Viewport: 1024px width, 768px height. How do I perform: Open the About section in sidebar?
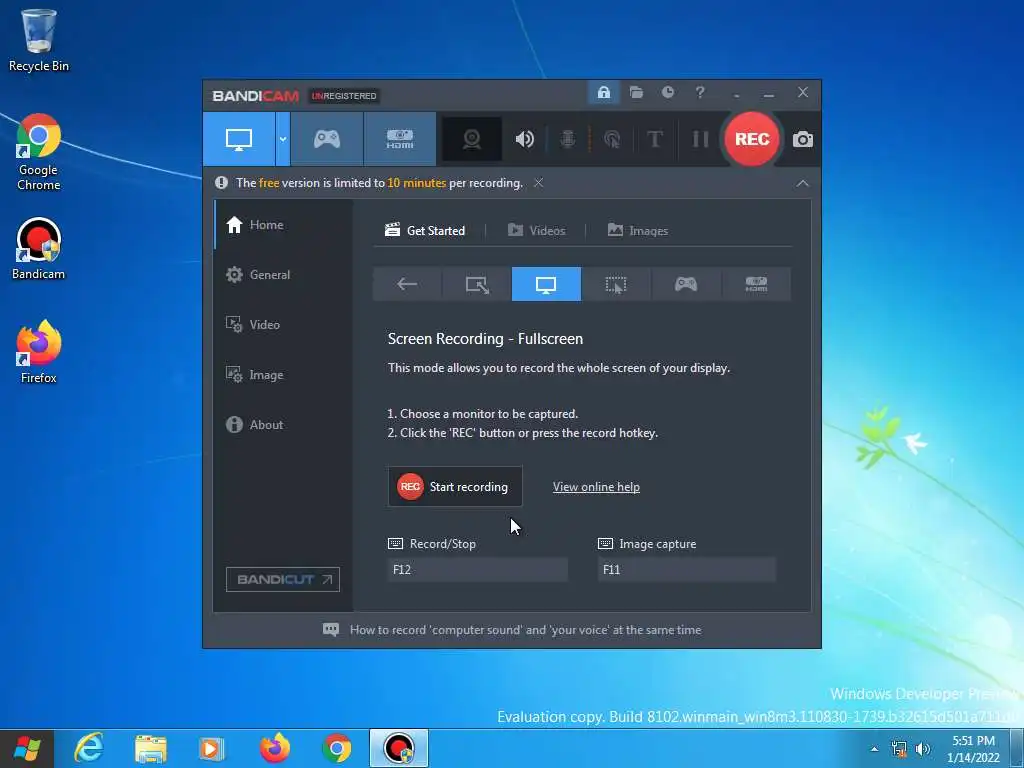283,424
